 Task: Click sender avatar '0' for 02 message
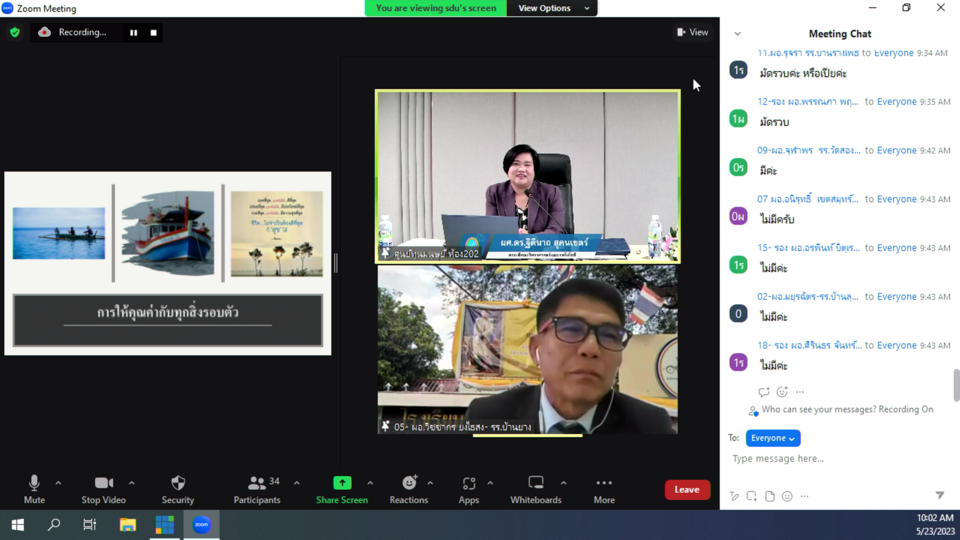(738, 313)
